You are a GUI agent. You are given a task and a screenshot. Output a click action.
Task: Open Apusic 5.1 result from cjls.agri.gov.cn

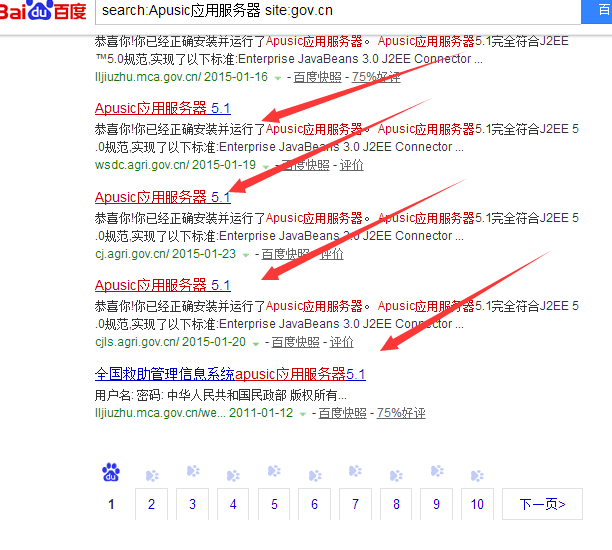(162, 285)
